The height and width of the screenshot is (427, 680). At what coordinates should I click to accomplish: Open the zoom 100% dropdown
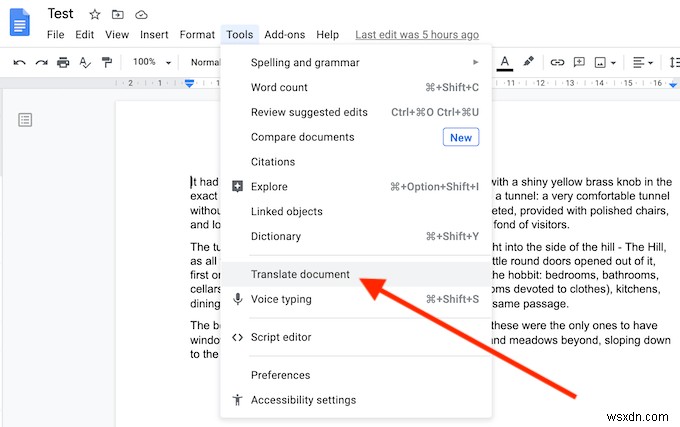pos(151,62)
